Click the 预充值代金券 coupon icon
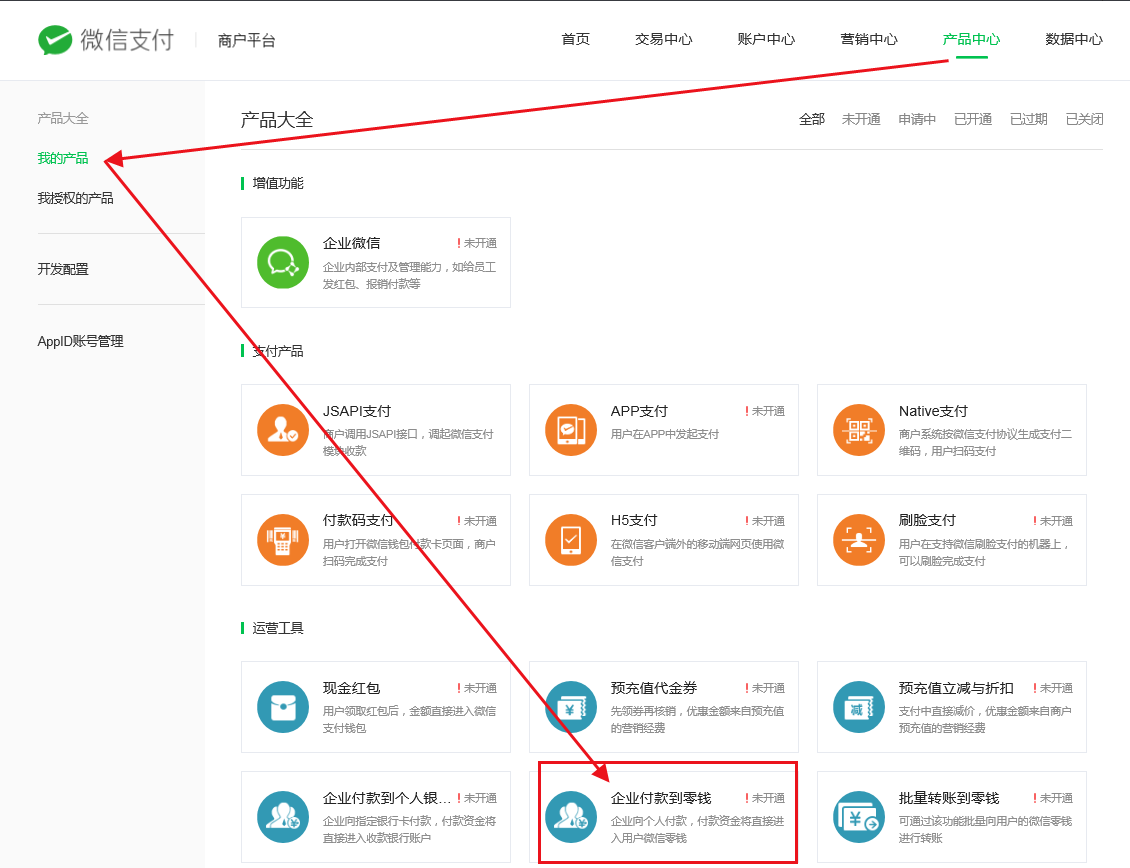Image resolution: width=1130 pixels, height=868 pixels. (571, 707)
